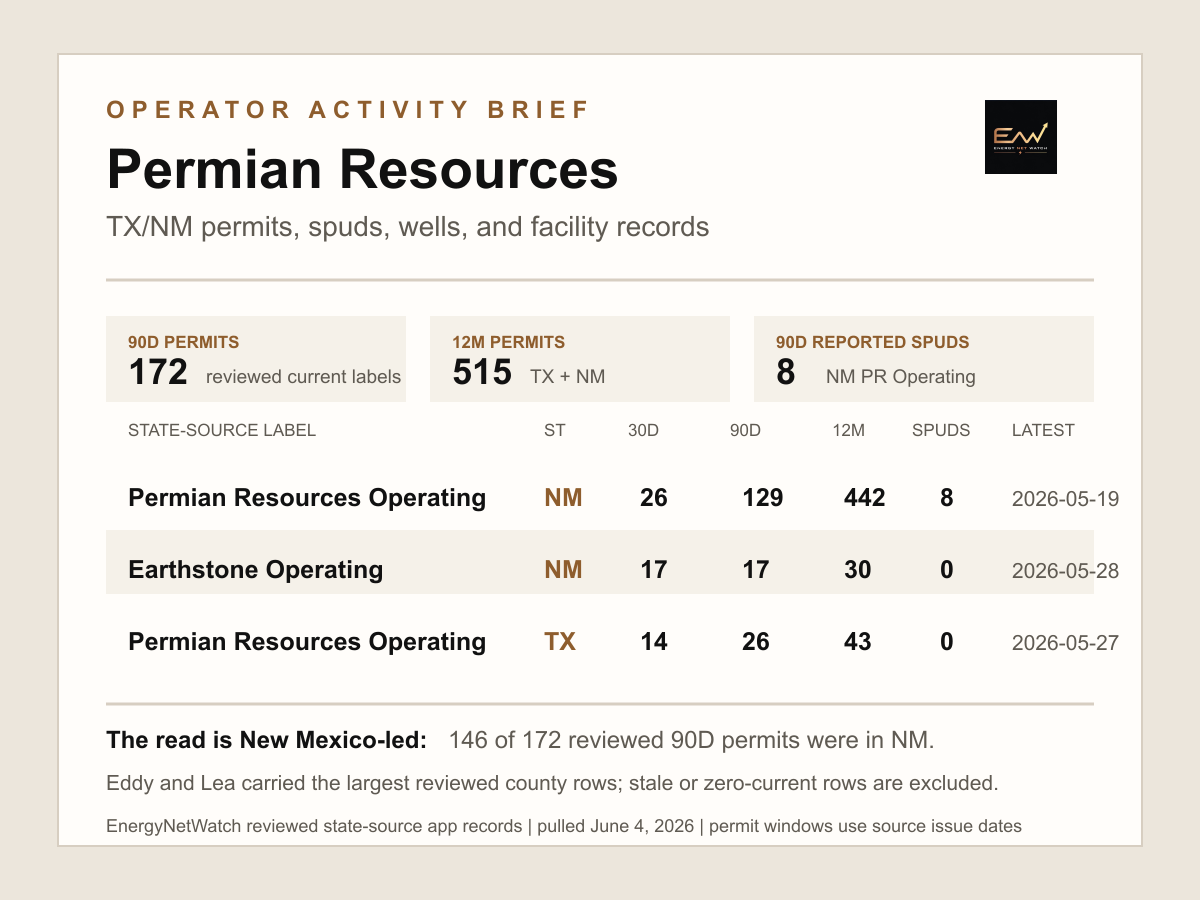Click the 442 value in 12M column

point(865,498)
